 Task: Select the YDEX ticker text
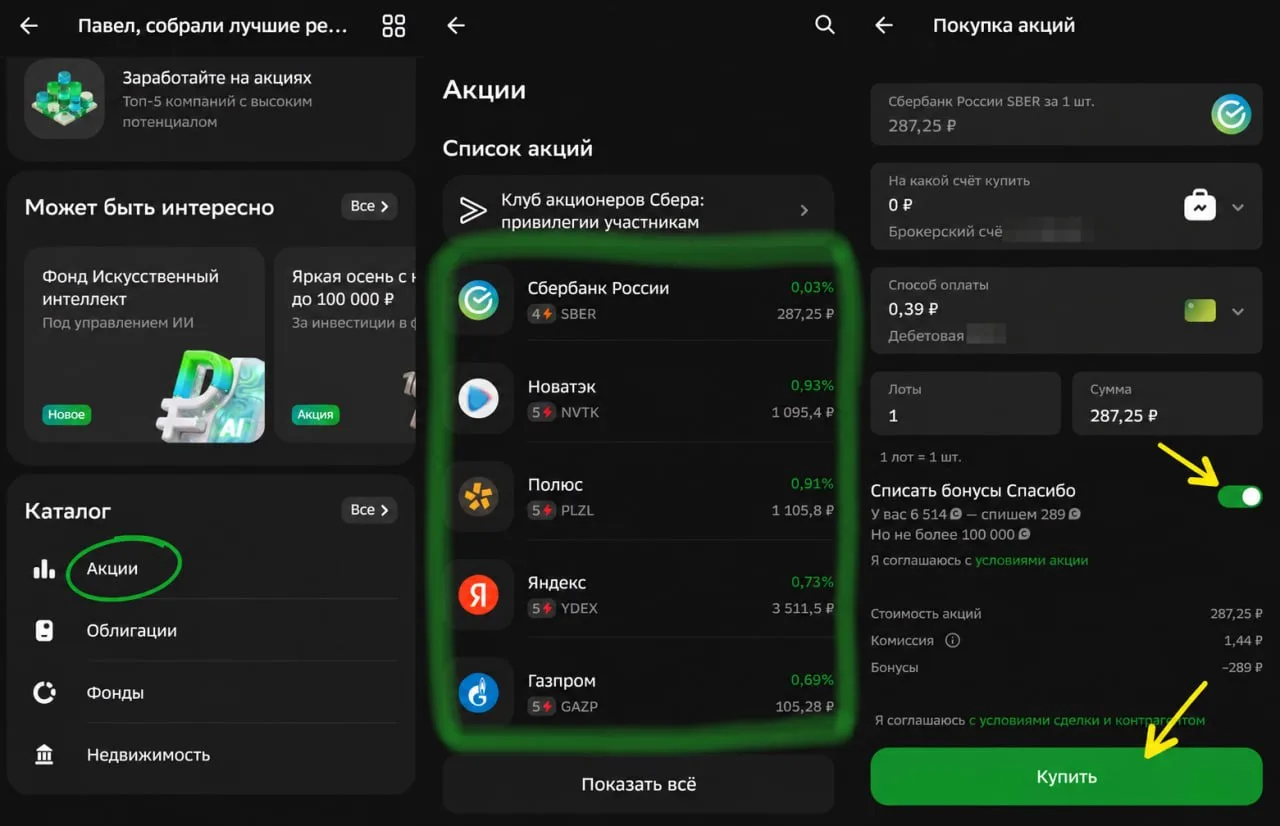pyautogui.click(x=579, y=608)
